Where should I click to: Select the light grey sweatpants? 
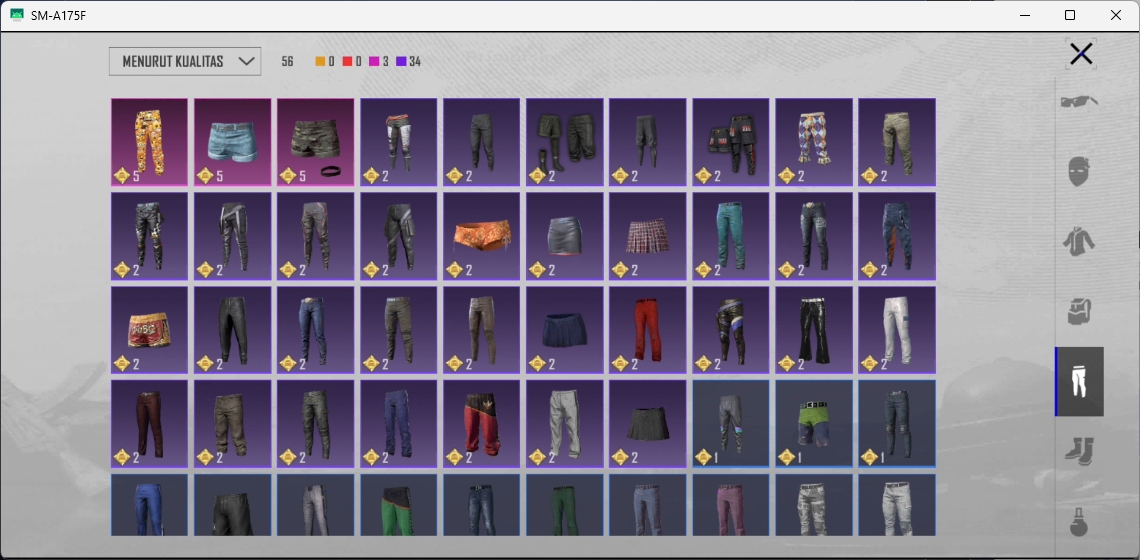(564, 424)
